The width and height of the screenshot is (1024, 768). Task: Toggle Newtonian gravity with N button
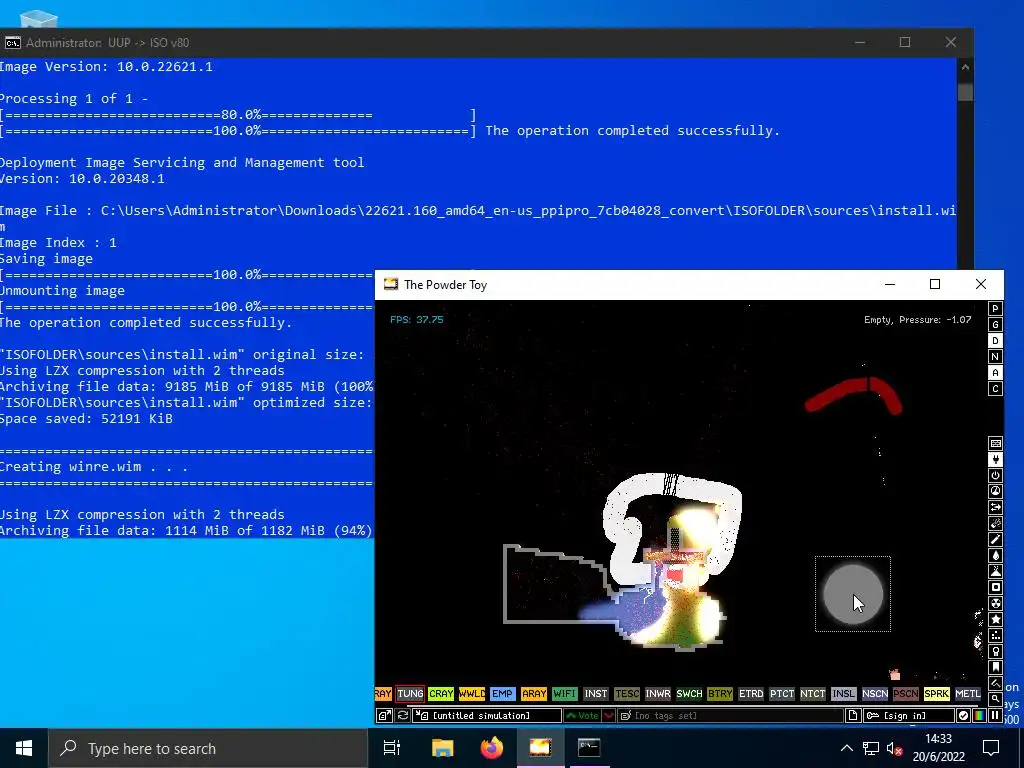[995, 357]
